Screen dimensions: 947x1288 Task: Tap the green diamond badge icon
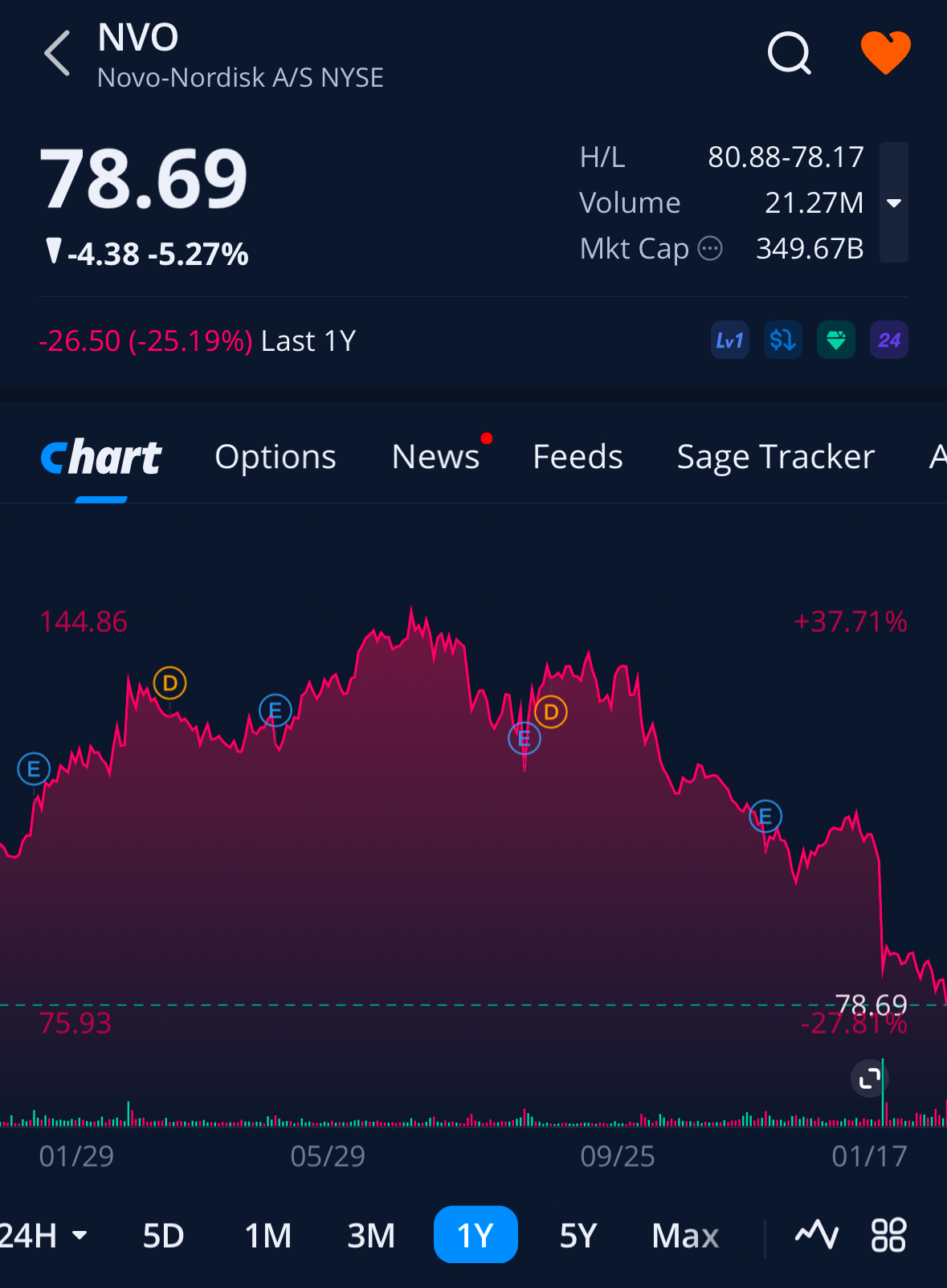[x=836, y=340]
